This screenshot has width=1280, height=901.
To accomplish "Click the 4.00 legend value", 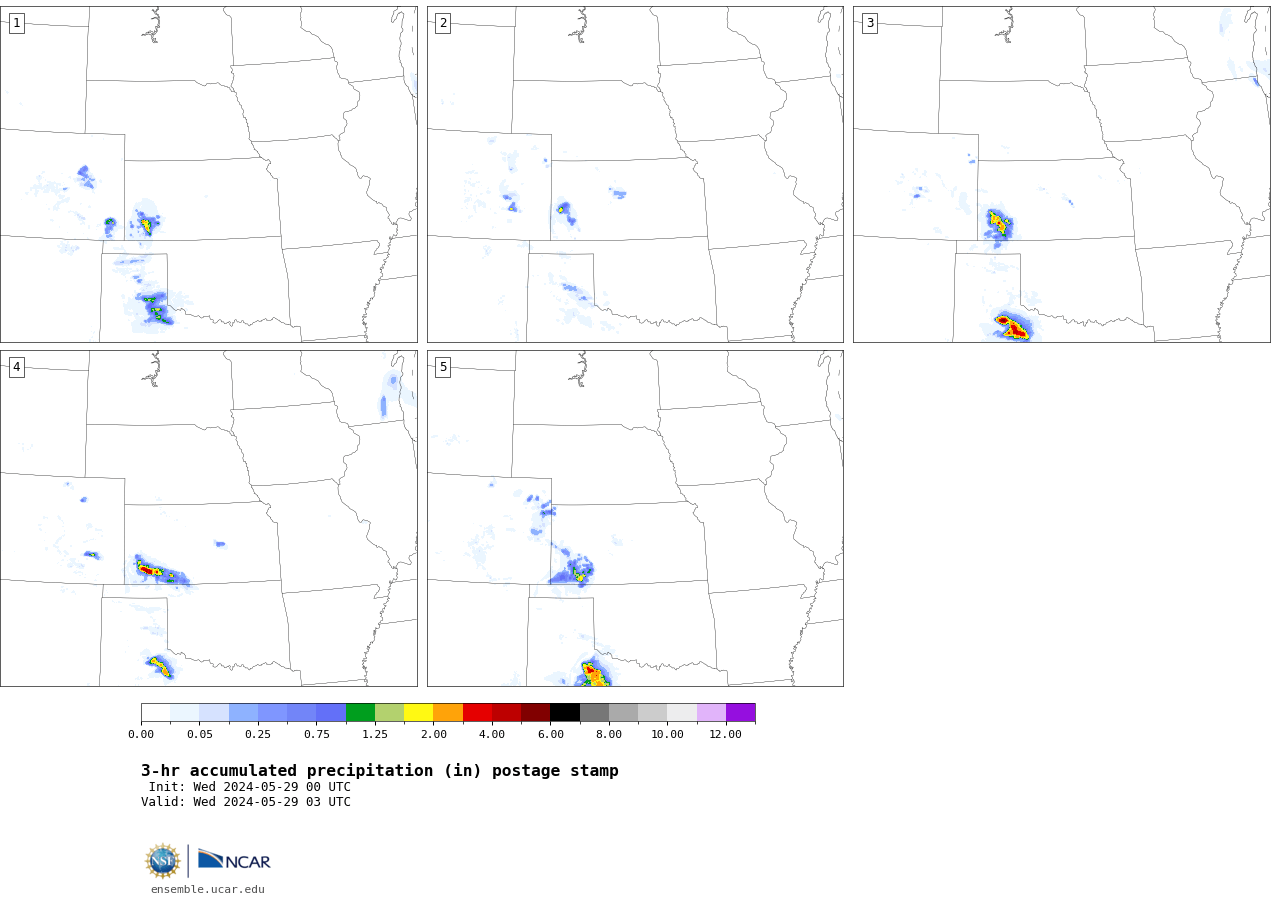I will (x=492, y=734).
